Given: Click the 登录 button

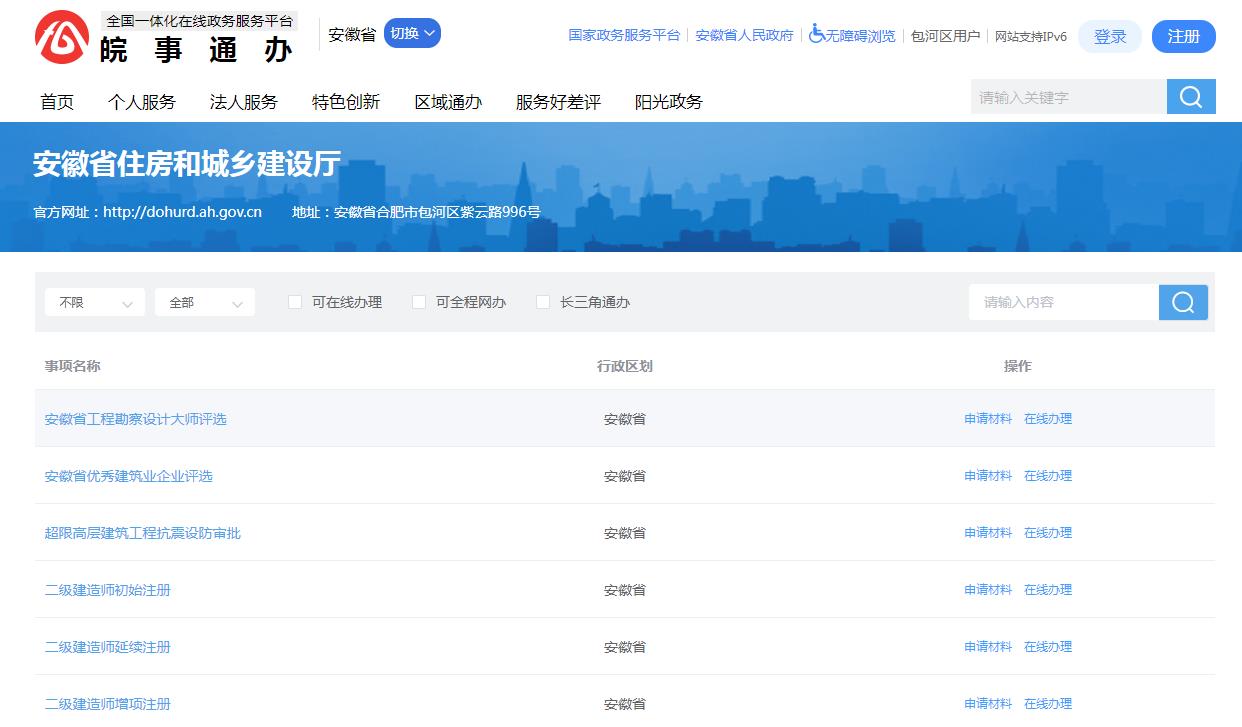Looking at the screenshot, I should click(x=1109, y=36).
